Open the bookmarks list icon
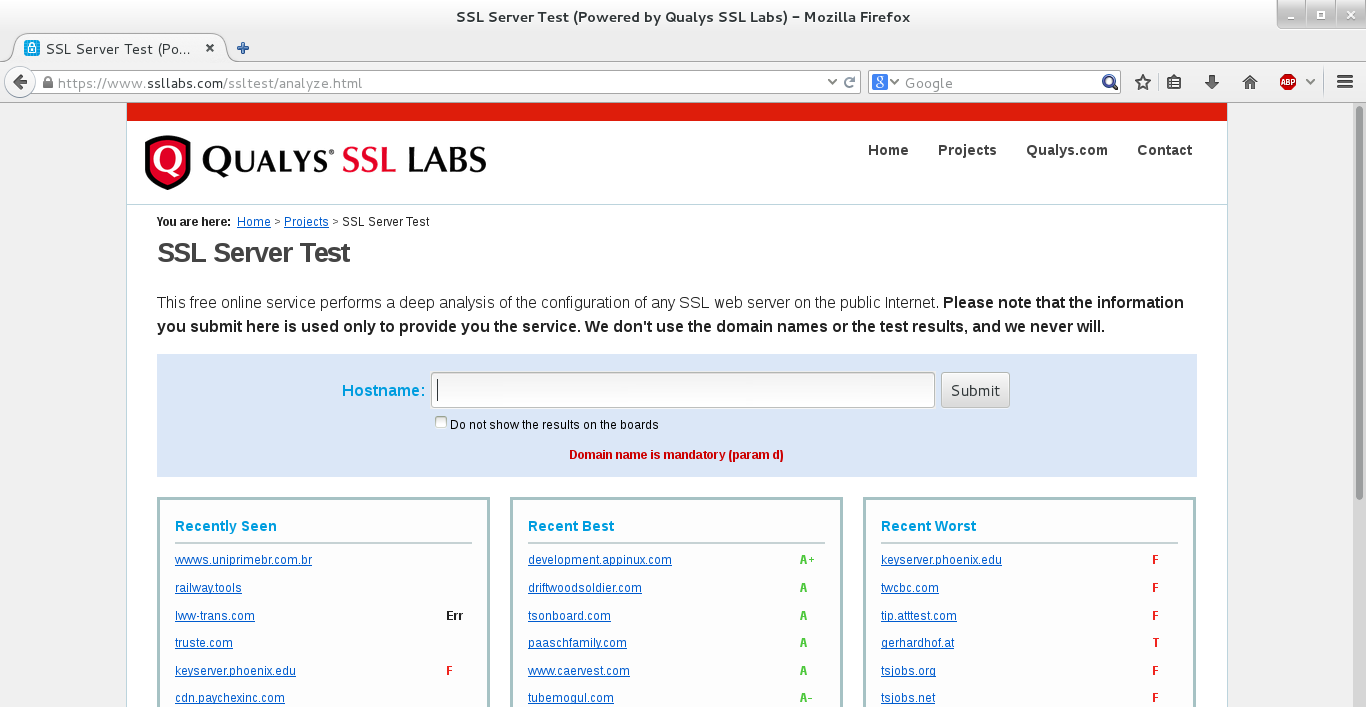The width and height of the screenshot is (1366, 707). click(x=1175, y=83)
